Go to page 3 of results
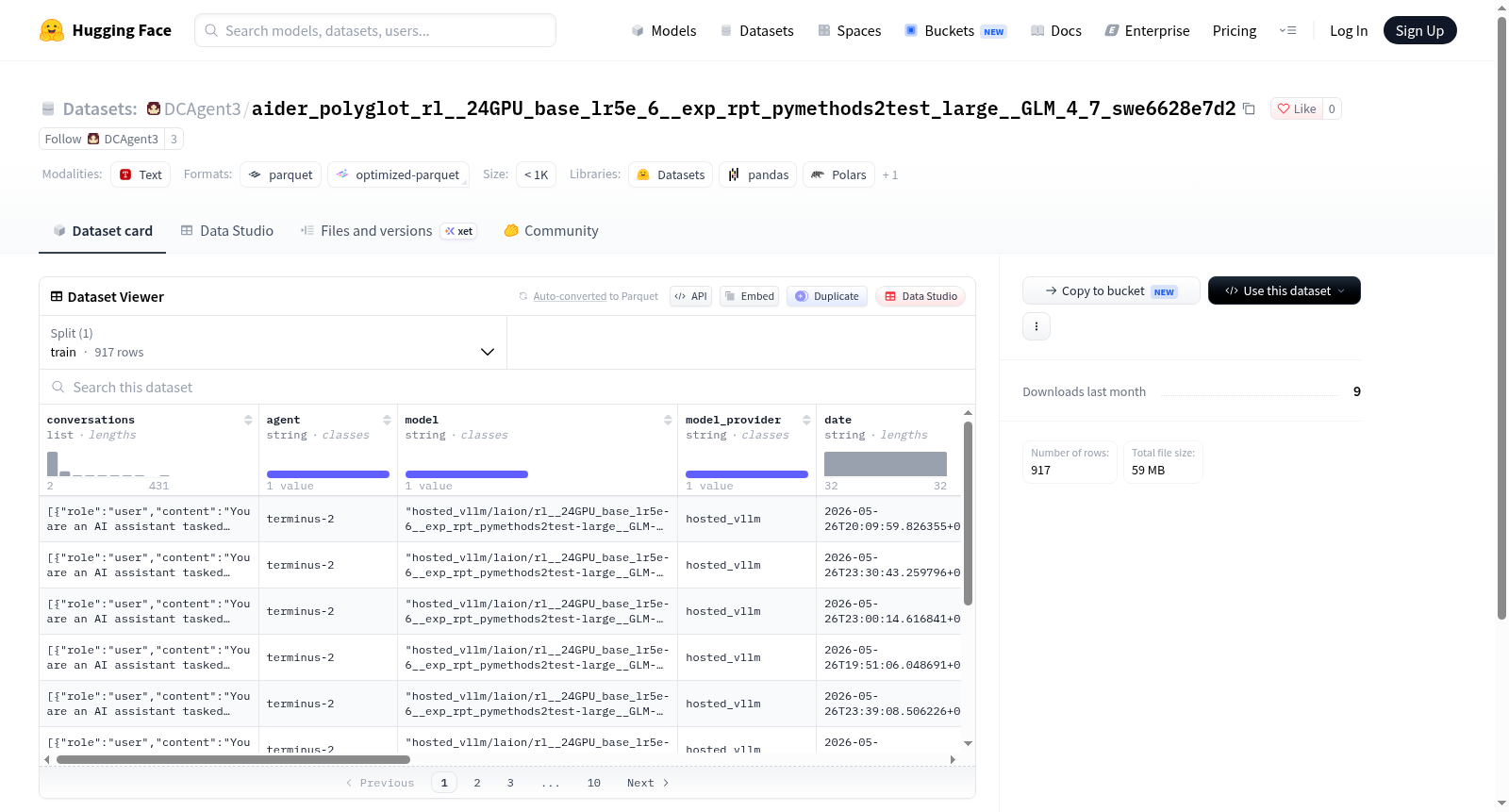Screen dimensions: 1509x812 (510, 783)
